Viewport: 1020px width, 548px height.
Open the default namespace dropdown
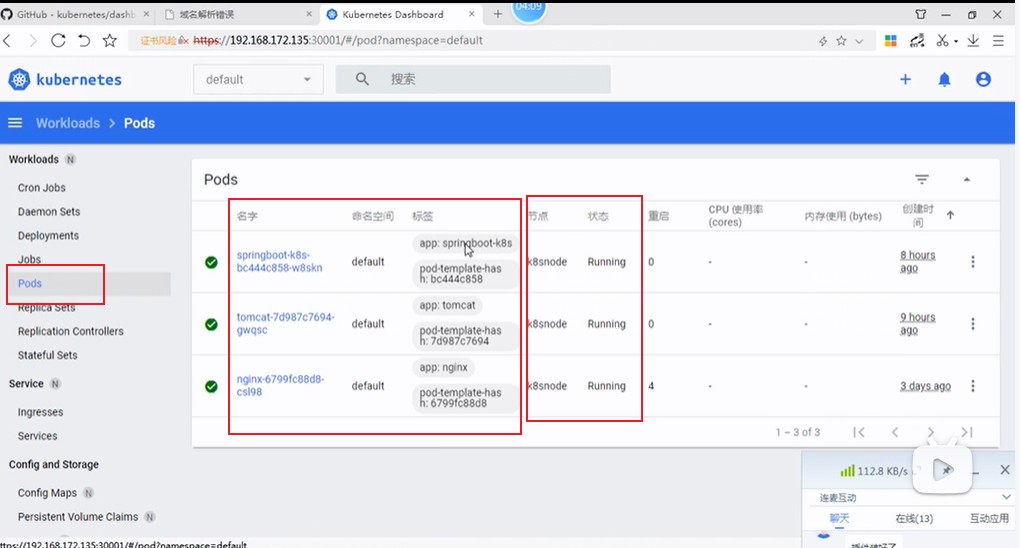[258, 79]
